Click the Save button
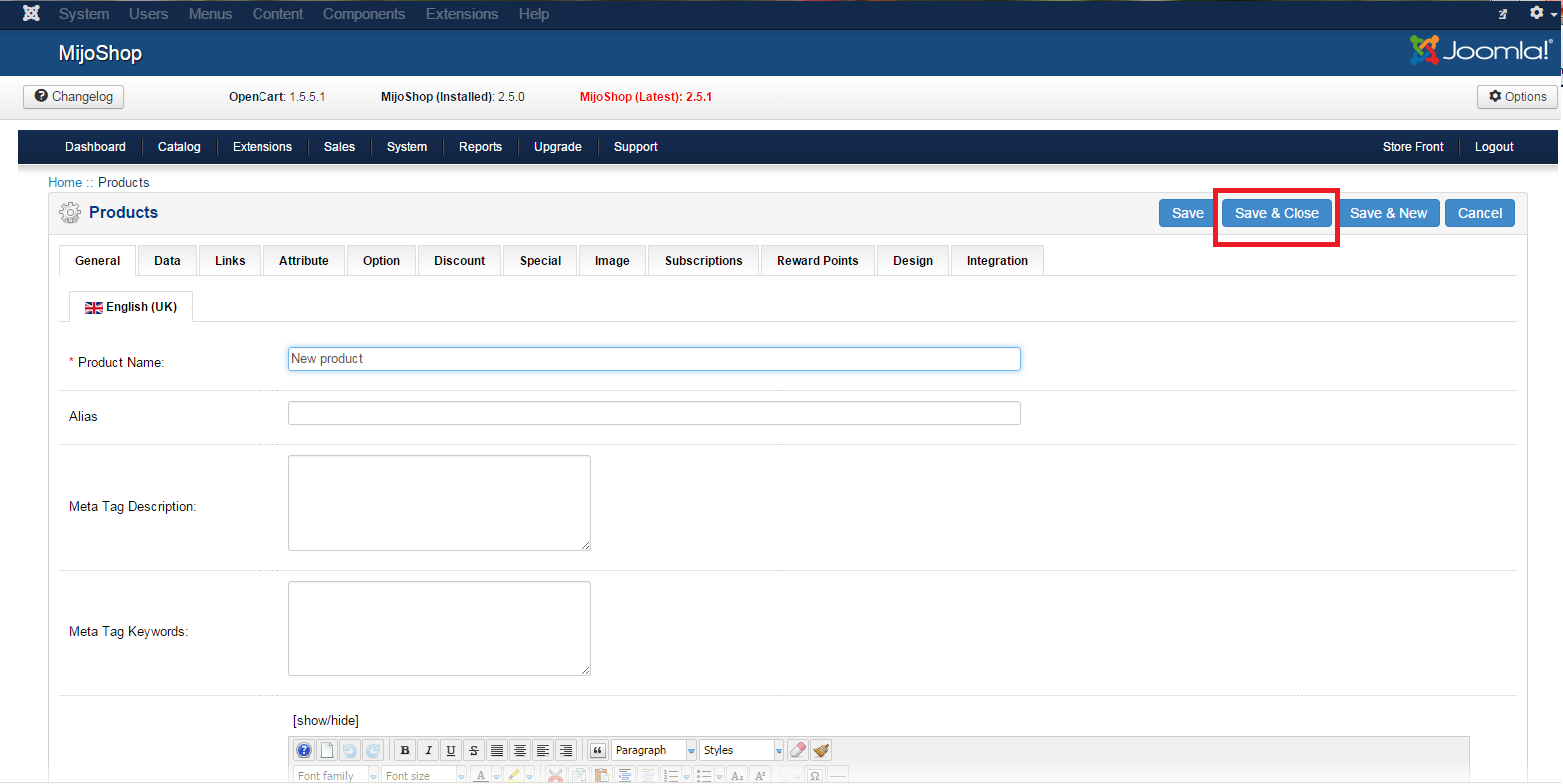Viewport: 1563px width, 784px height. [x=1188, y=213]
